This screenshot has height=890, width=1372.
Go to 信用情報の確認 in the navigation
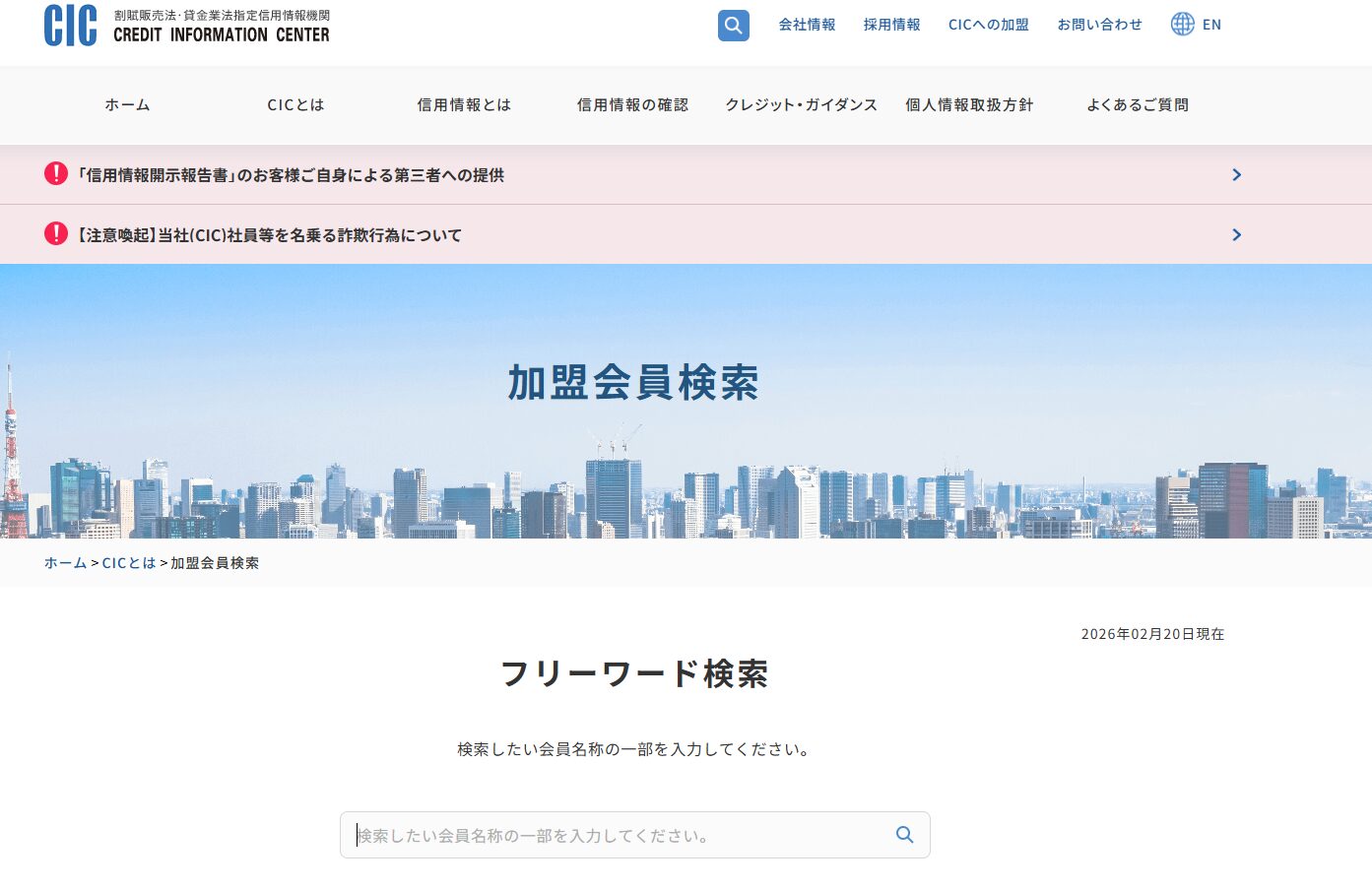pyautogui.click(x=632, y=105)
